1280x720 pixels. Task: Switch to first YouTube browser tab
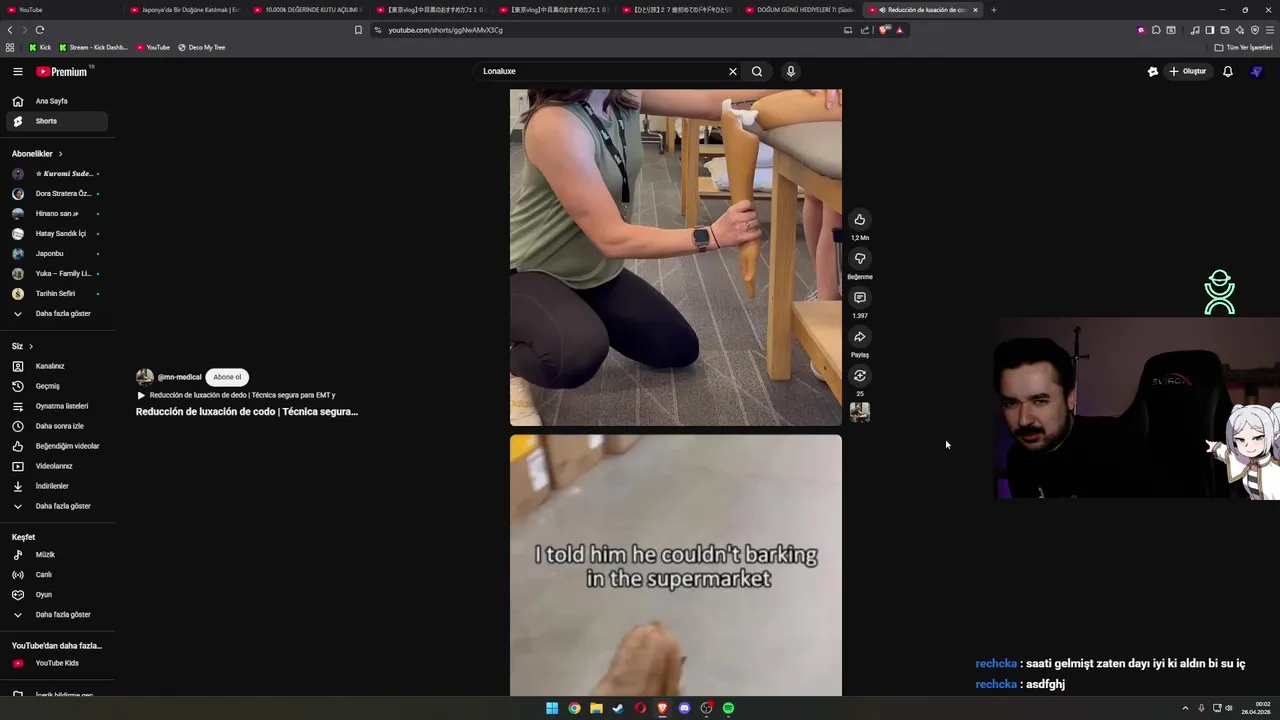[62, 10]
